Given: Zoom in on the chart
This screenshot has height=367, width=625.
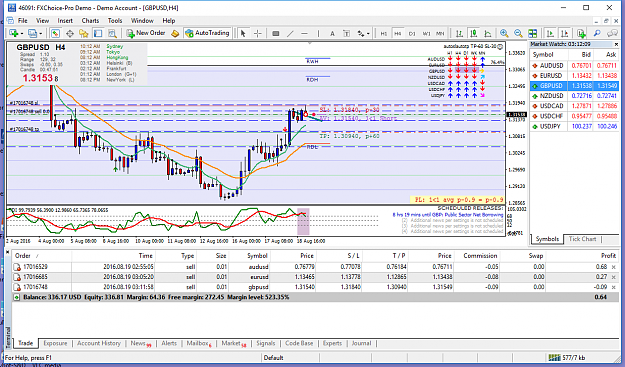Looking at the screenshot, I should (504, 33).
